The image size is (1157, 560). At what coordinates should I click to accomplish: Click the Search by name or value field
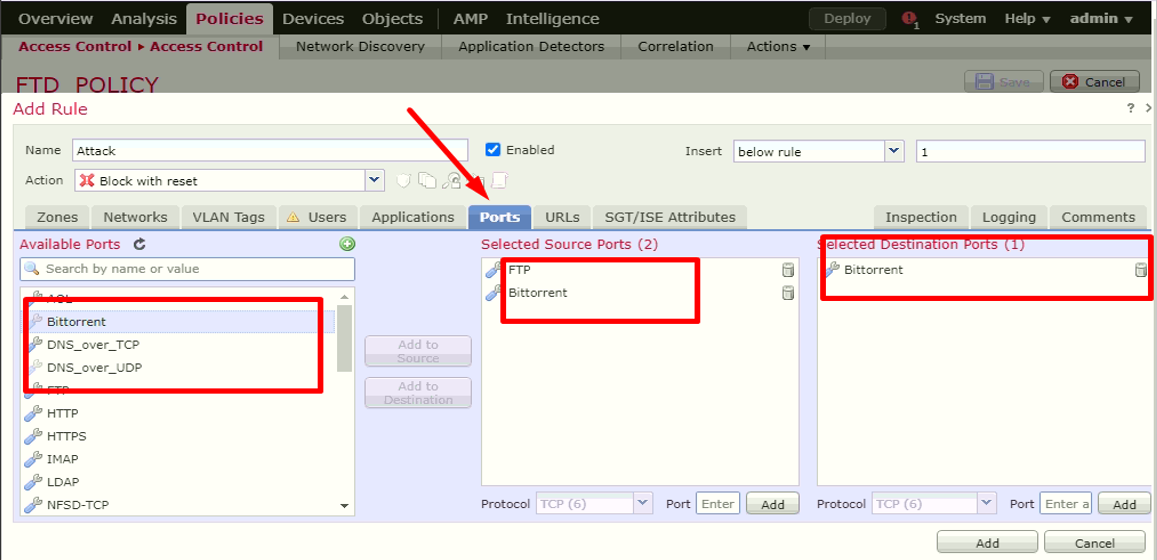188,269
